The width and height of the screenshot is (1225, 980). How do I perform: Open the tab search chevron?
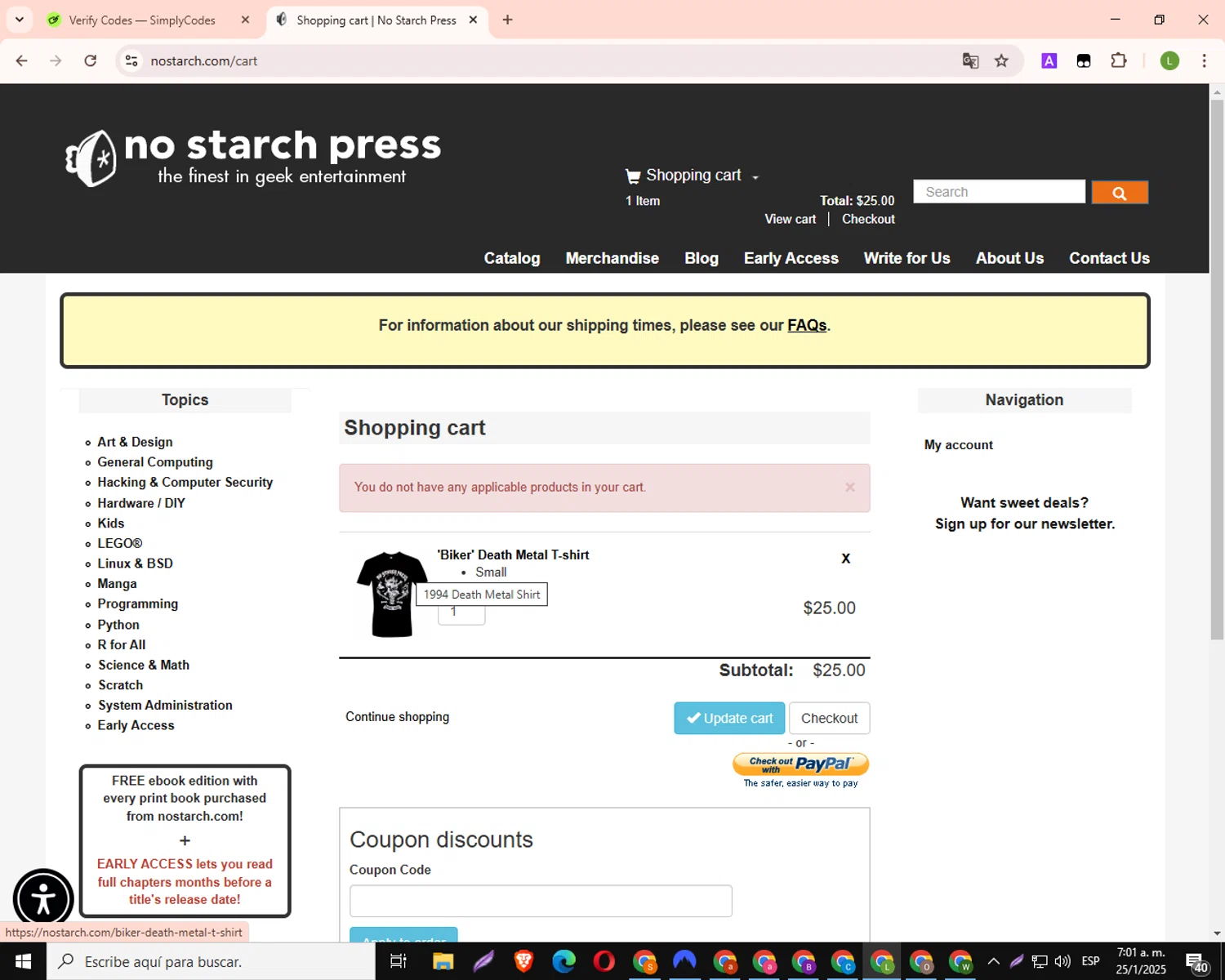point(19,20)
